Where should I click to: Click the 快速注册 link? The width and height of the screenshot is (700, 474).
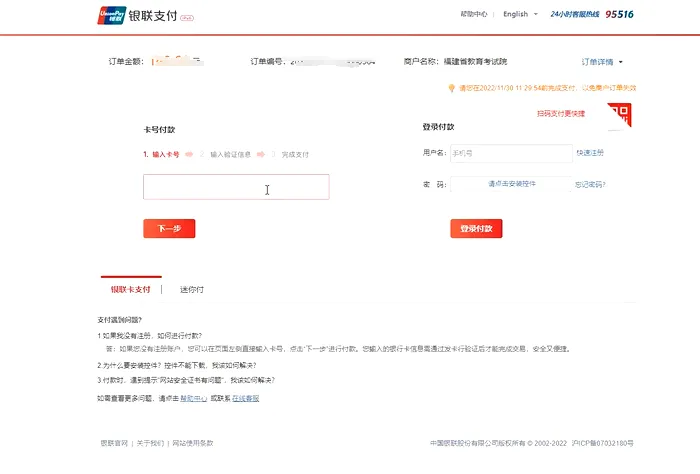(x=590, y=153)
